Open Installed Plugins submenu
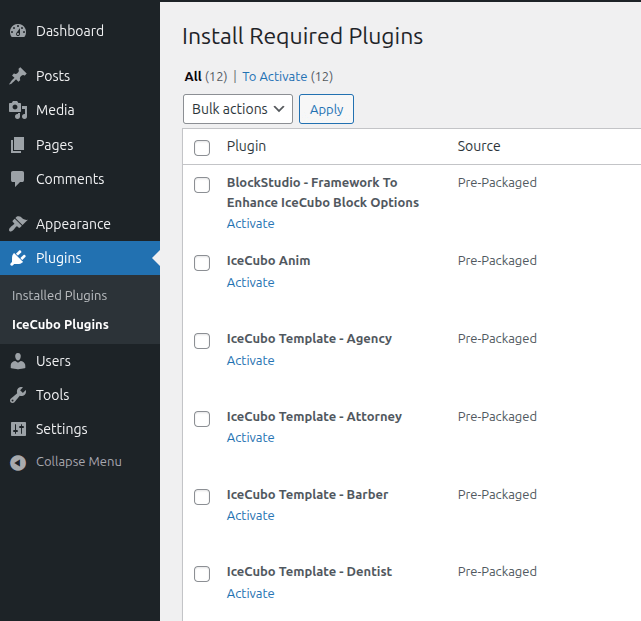641x621 pixels. [x=59, y=296]
